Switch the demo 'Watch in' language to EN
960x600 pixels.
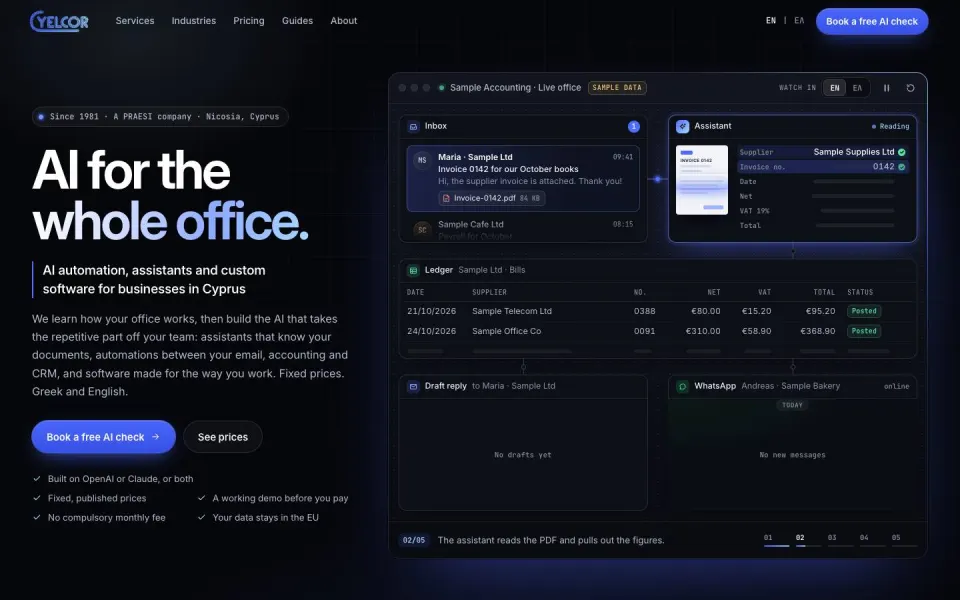pos(834,88)
